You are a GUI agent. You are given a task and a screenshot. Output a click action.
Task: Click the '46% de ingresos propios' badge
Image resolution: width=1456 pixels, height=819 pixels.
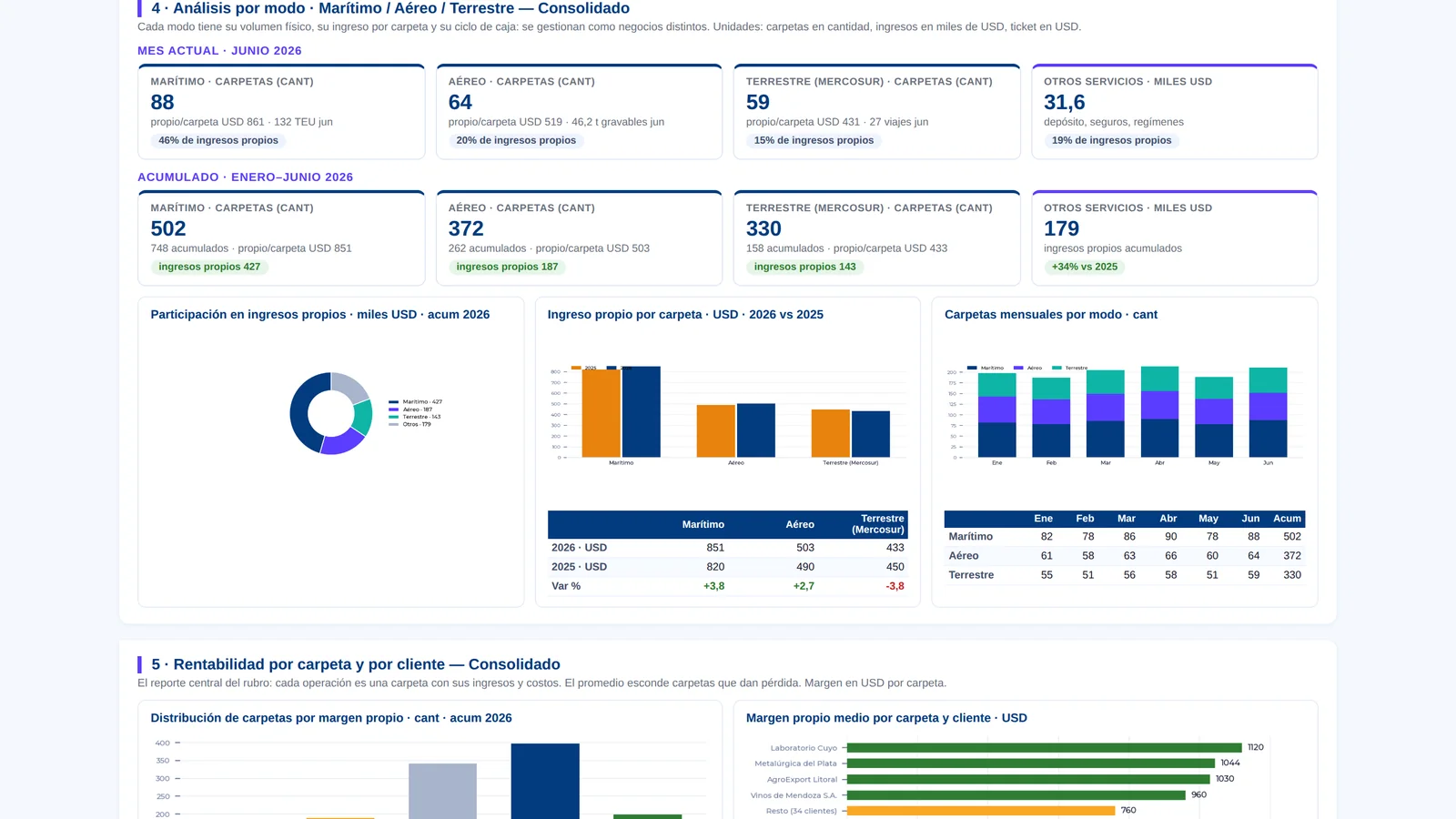click(218, 140)
